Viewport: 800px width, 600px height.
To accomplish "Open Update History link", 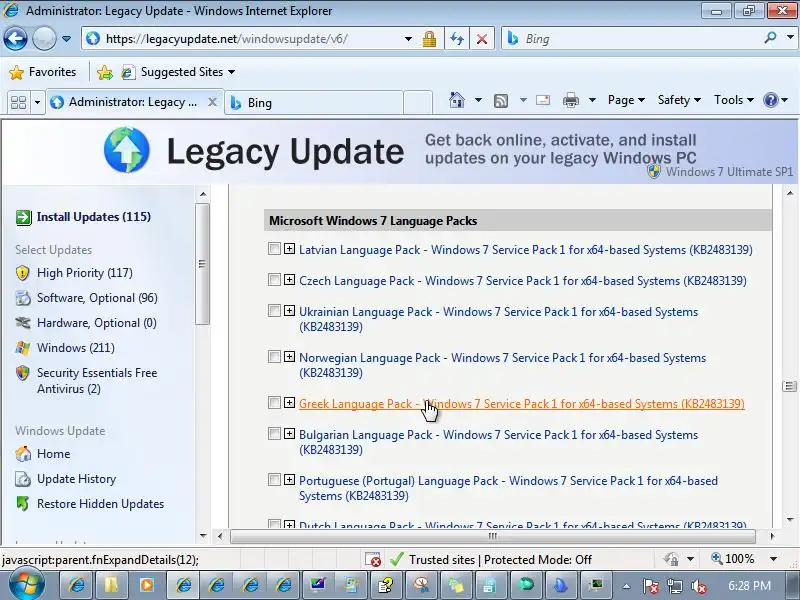I will click(77, 479).
